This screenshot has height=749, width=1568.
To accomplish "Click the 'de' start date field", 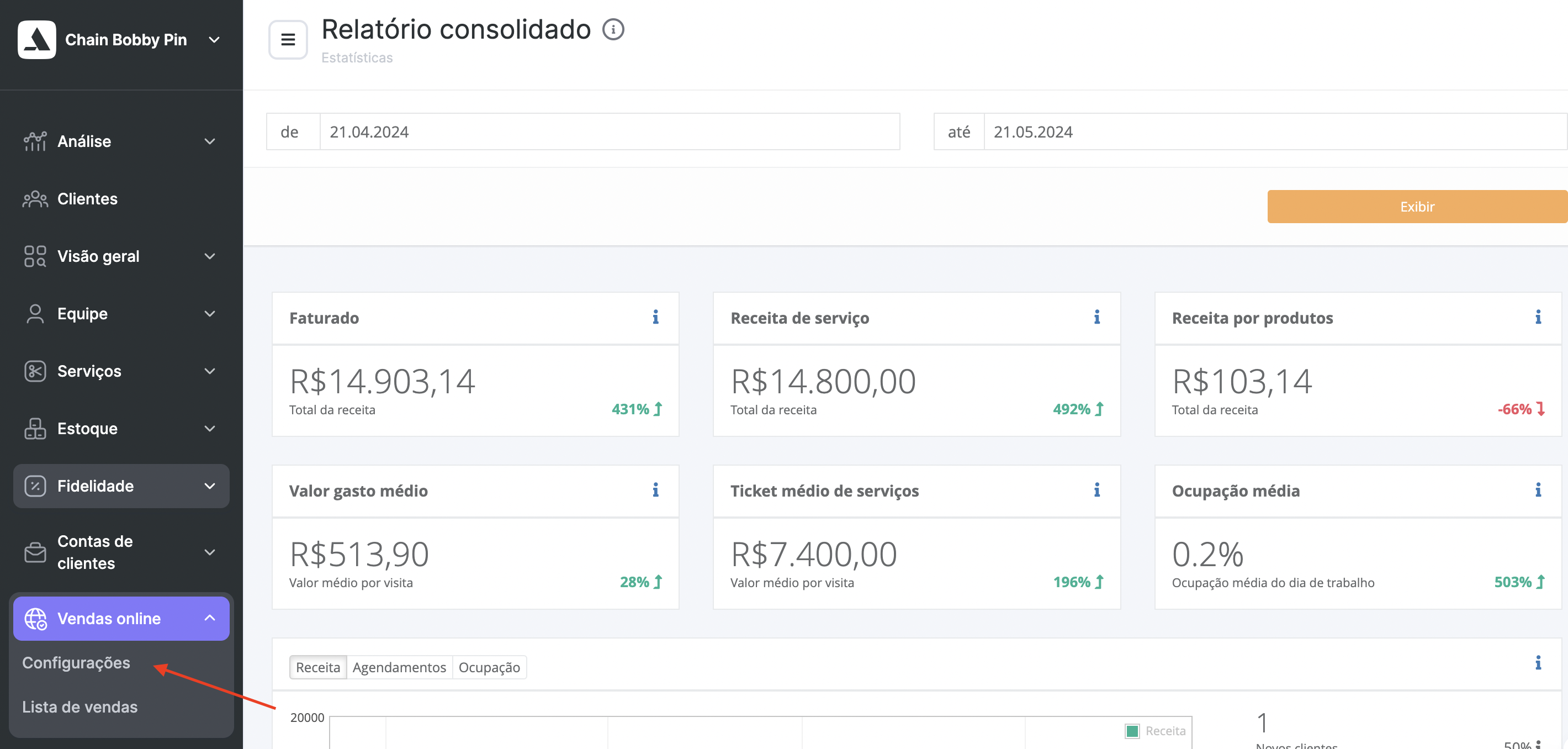I will click(x=608, y=131).
